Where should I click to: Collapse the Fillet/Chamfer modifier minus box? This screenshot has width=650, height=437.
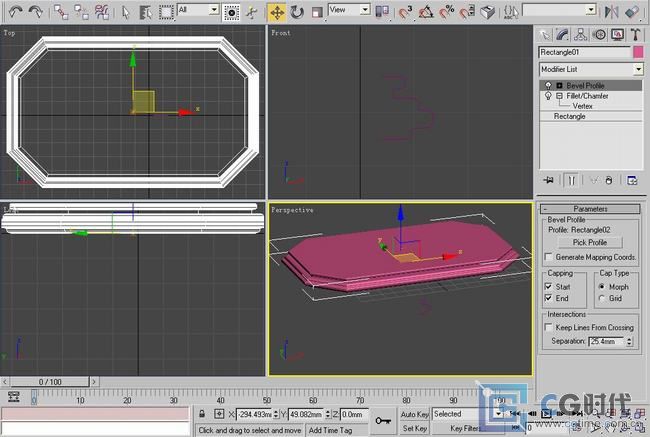559,96
